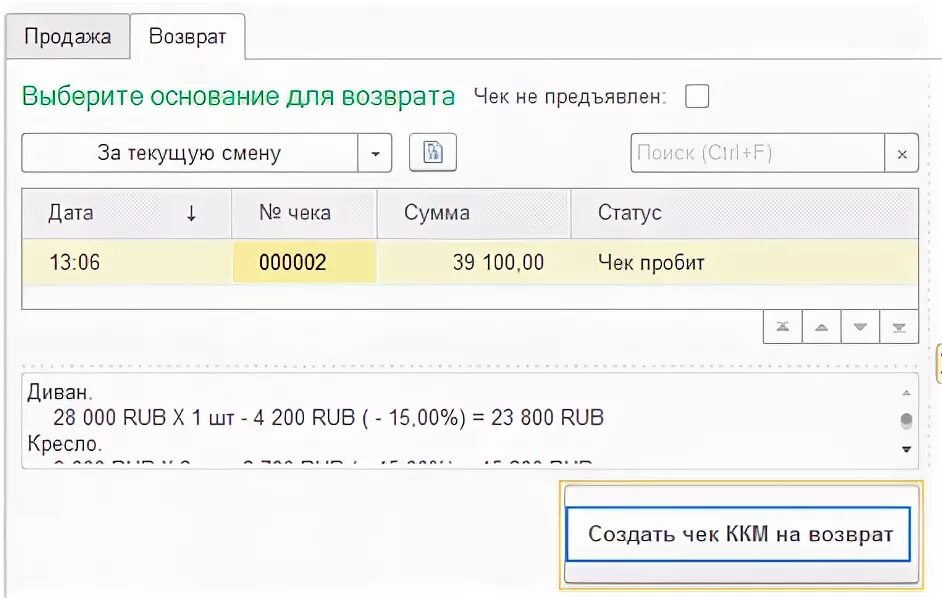Image resolution: width=942 pixels, height=598 pixels.
Task: Click the № чека column header
Action: click(304, 213)
